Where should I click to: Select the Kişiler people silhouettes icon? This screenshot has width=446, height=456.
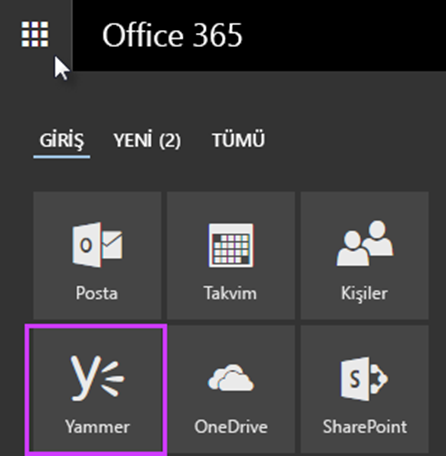click(x=365, y=243)
